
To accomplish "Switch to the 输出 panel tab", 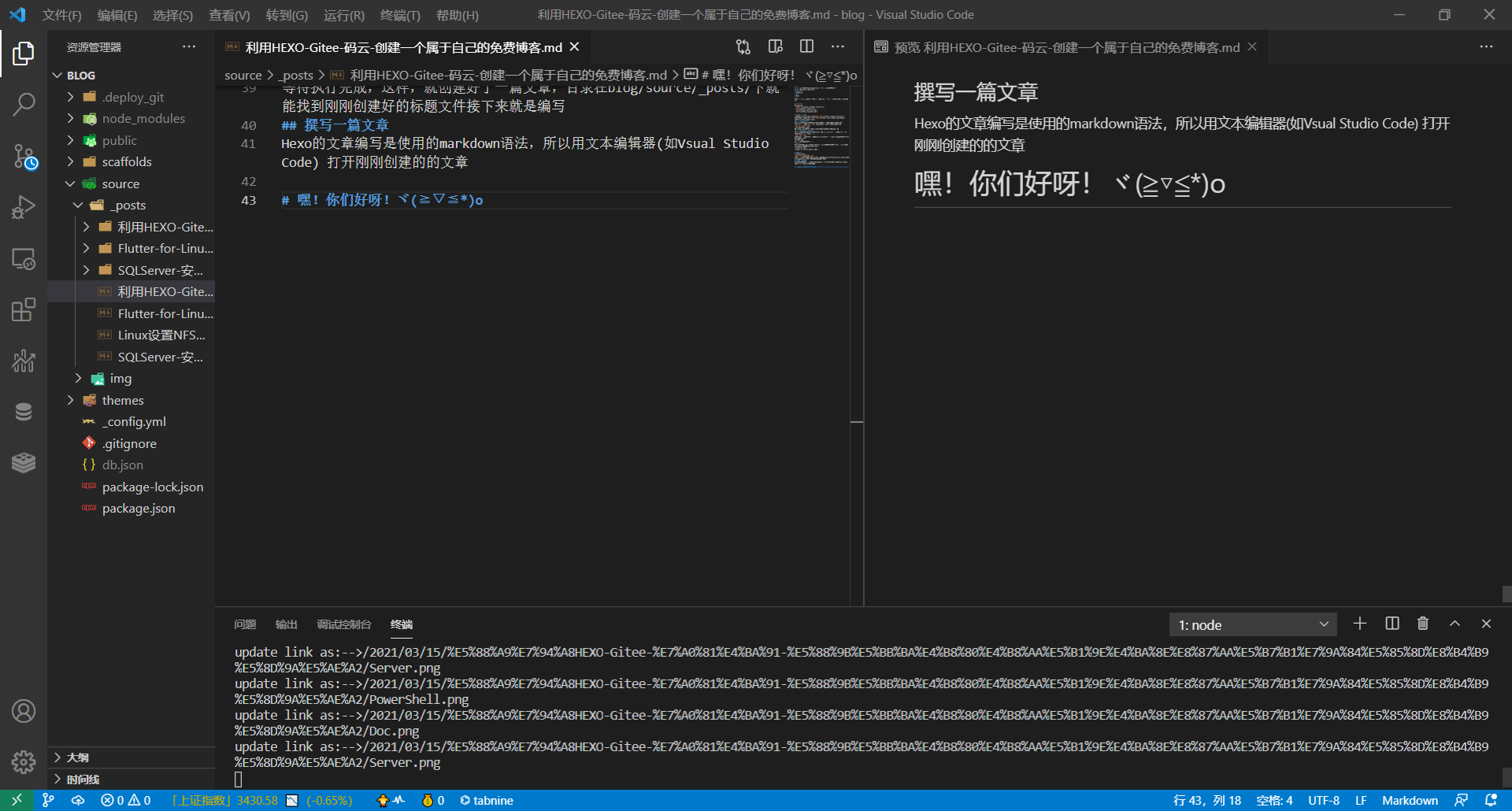I will click(287, 624).
